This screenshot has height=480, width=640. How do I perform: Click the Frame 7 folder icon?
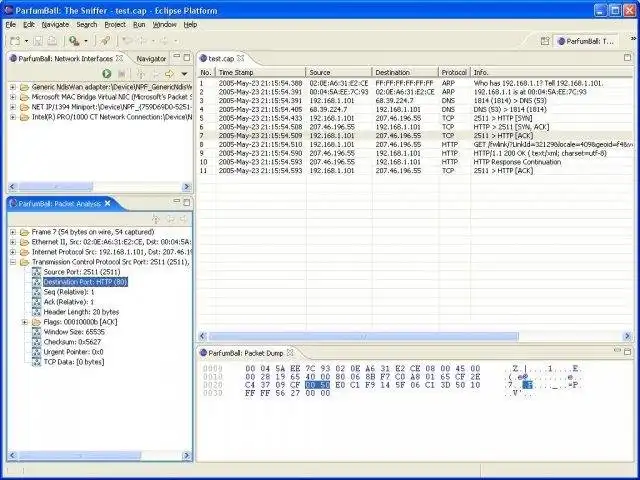[24, 233]
